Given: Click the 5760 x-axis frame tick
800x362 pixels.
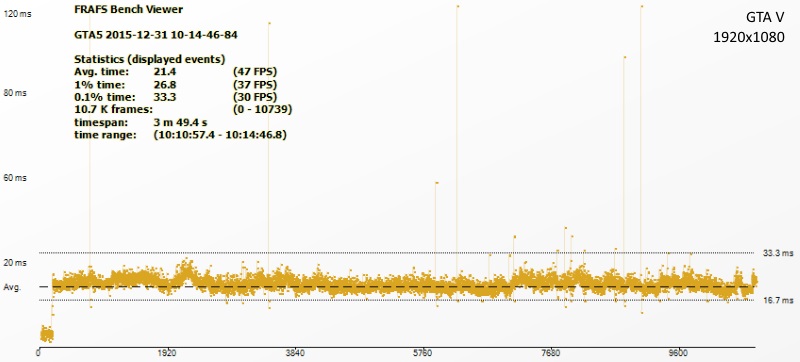Looking at the screenshot, I should (424, 353).
